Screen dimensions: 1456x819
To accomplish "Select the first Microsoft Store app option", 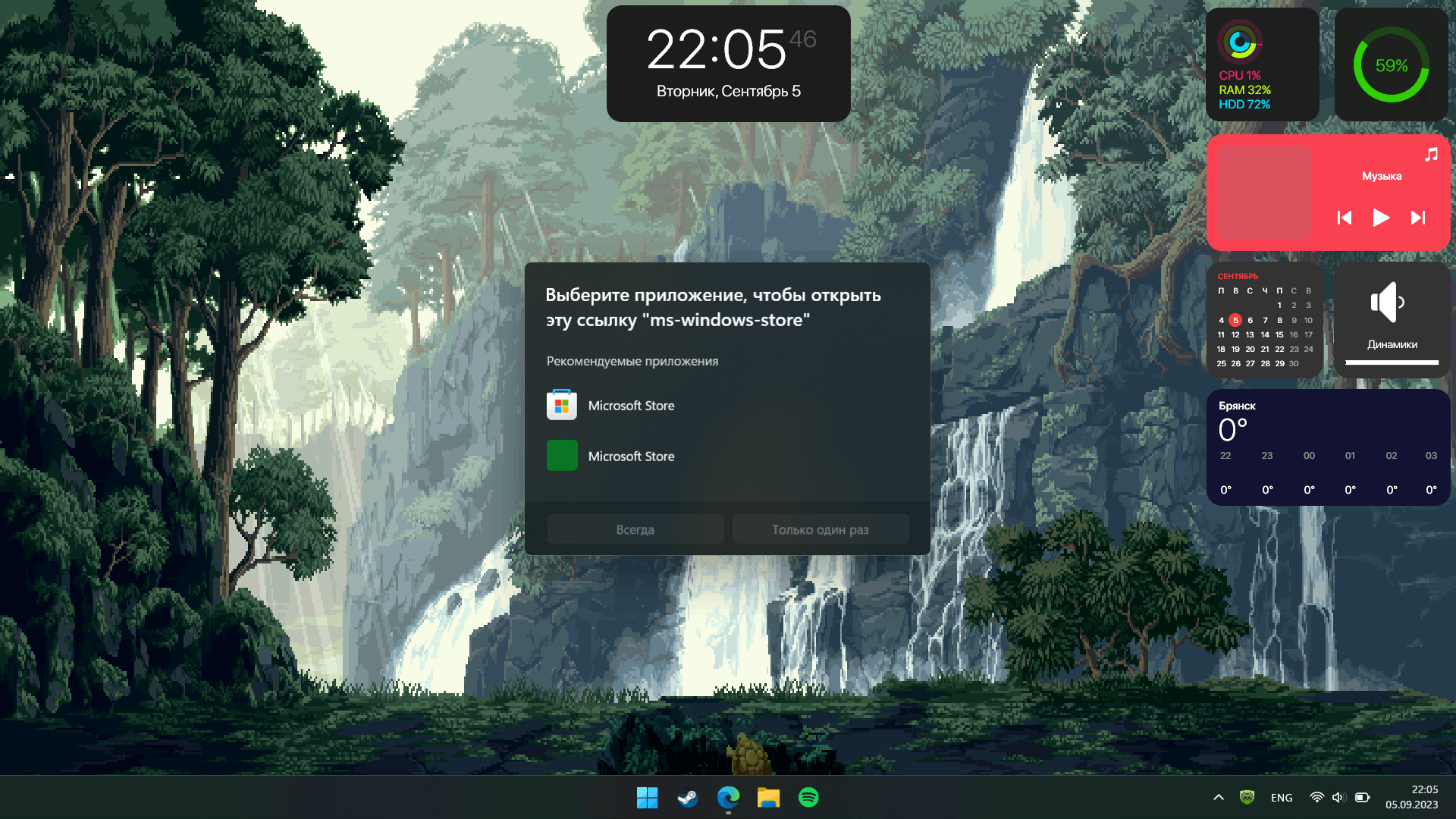I will click(726, 405).
